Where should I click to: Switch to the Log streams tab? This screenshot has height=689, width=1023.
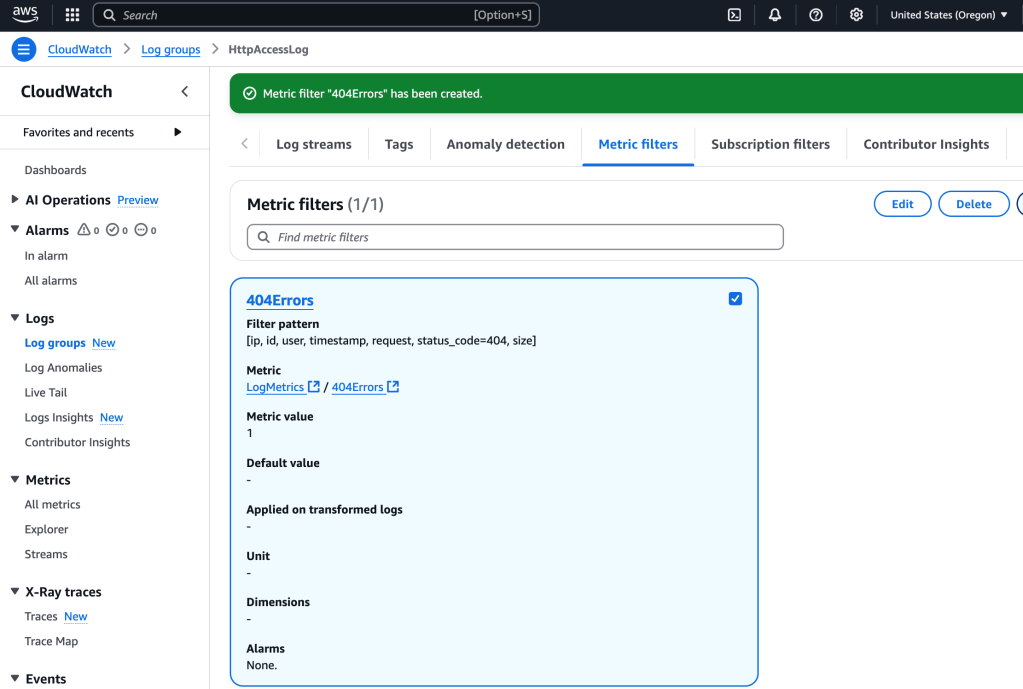click(x=313, y=144)
